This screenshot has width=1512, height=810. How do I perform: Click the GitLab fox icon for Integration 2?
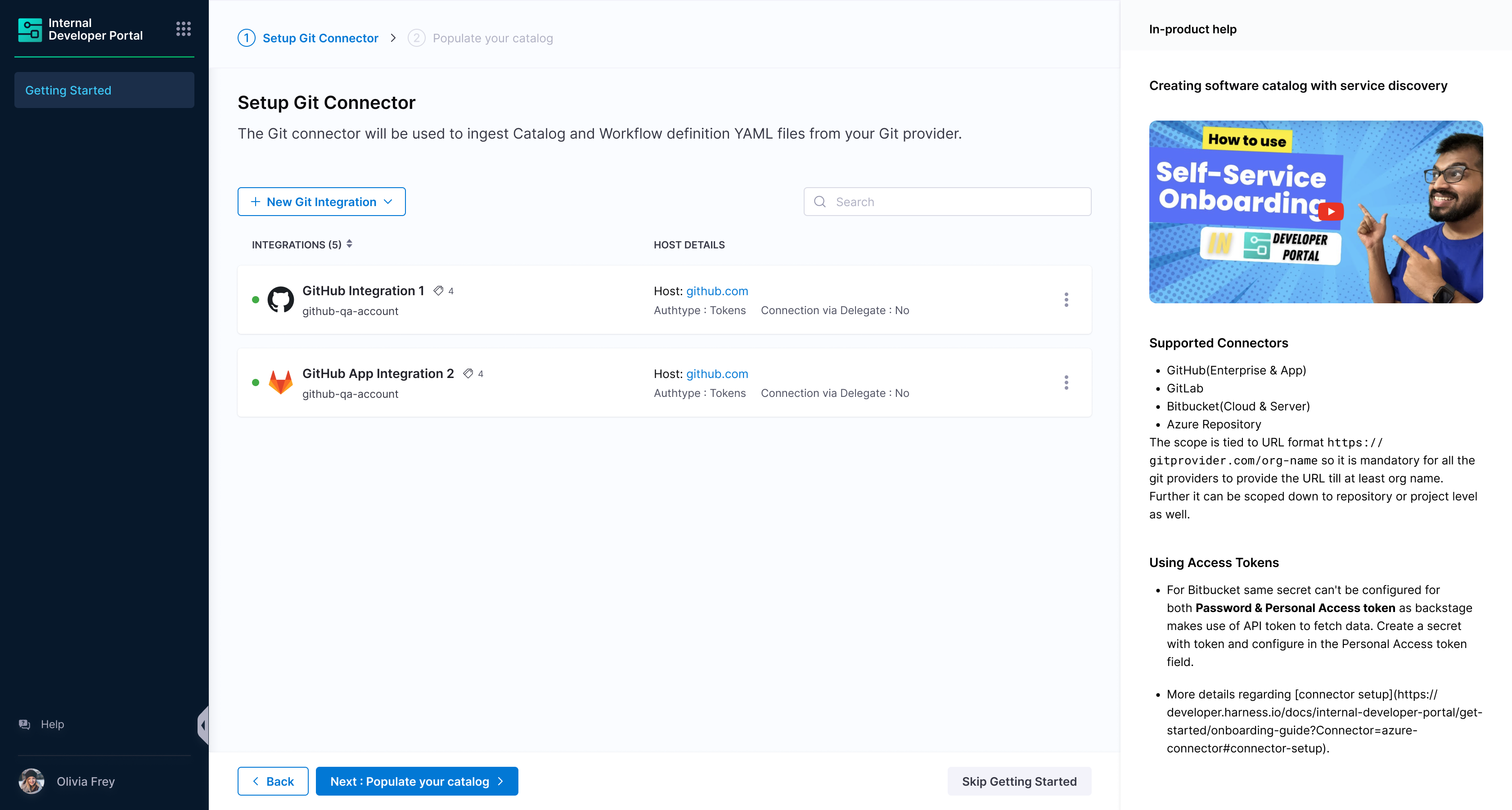click(x=280, y=382)
